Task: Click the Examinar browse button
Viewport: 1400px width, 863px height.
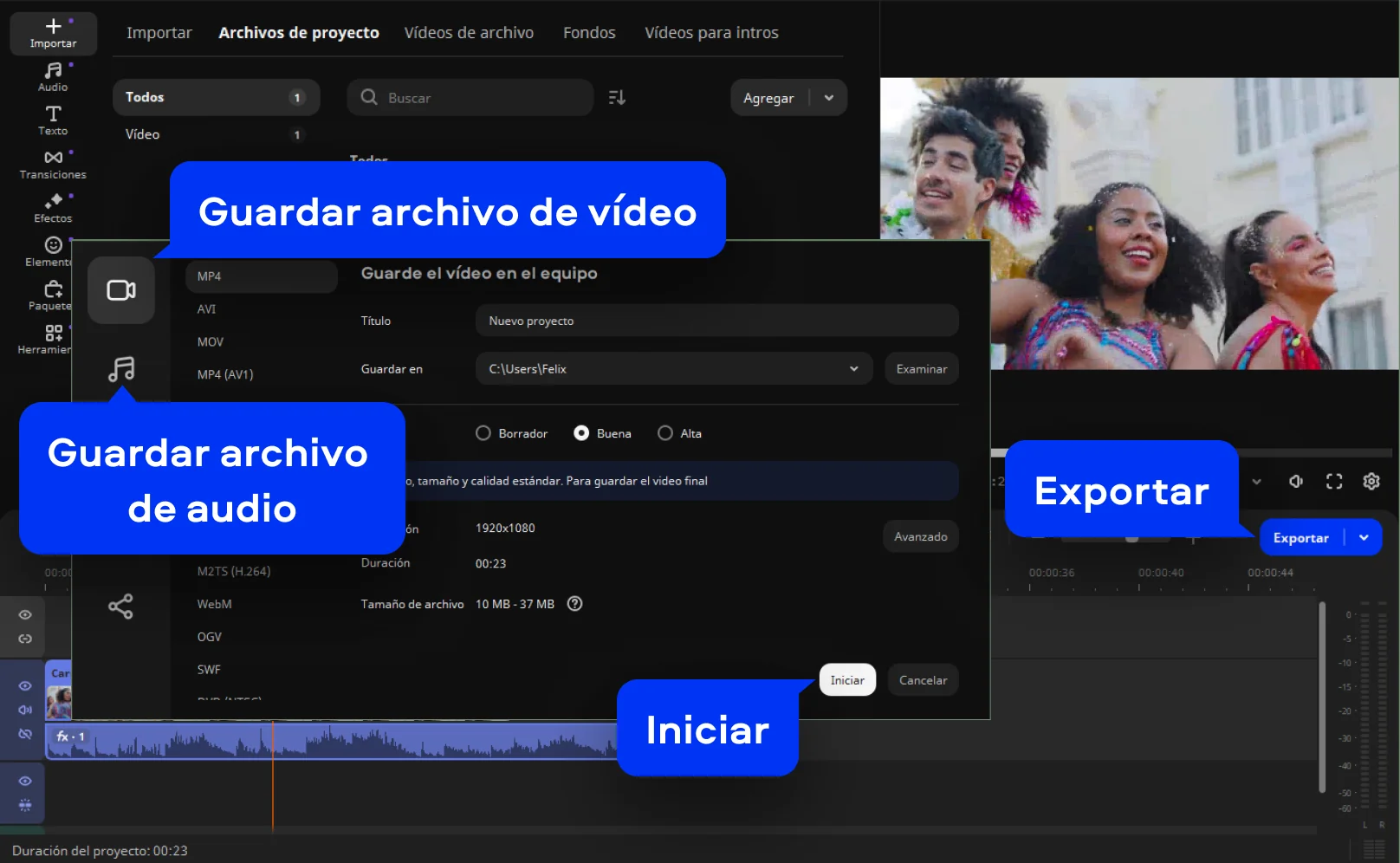Action: 921,369
